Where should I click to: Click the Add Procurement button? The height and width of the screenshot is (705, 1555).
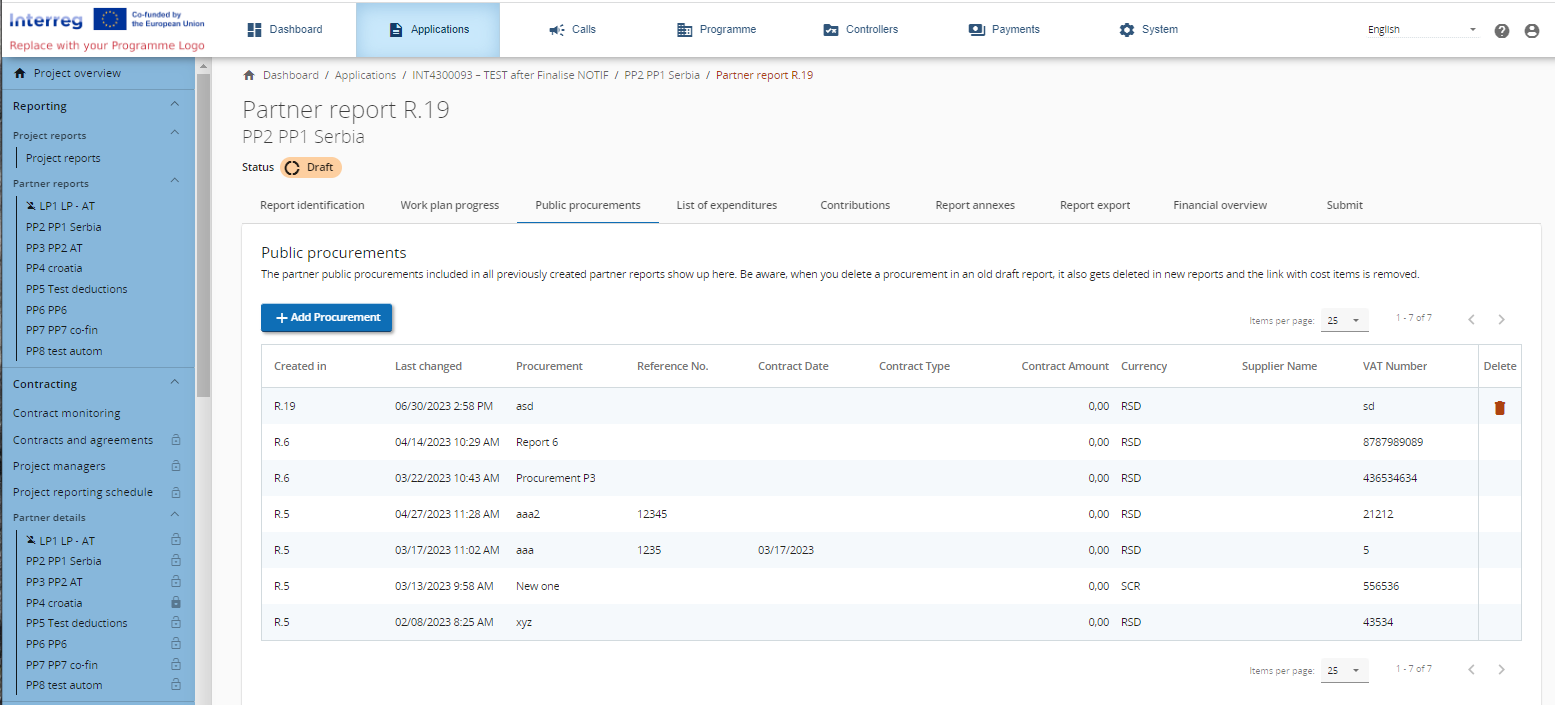(326, 318)
